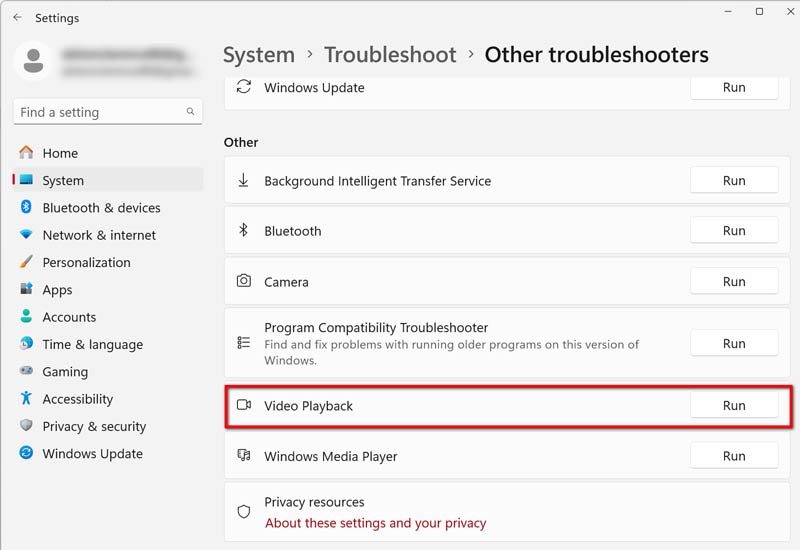Run the Windows Media Player troubleshooter
This screenshot has width=800, height=550.
click(734, 455)
